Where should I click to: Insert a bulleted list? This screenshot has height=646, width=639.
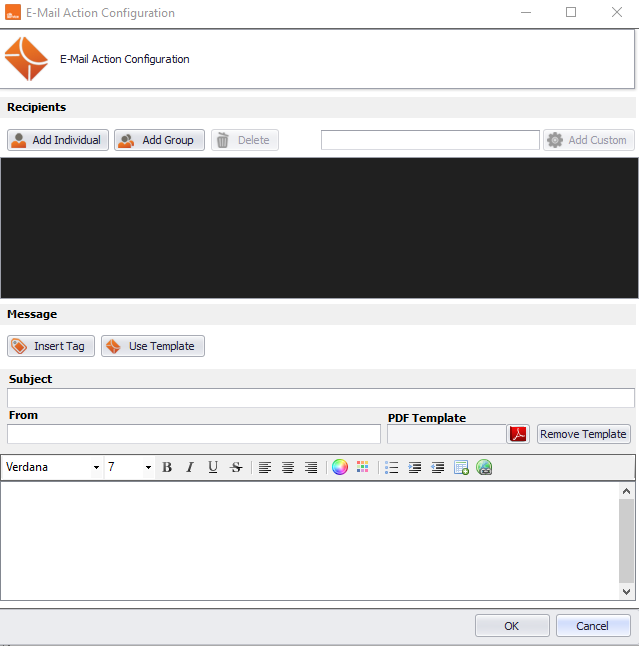click(391, 467)
